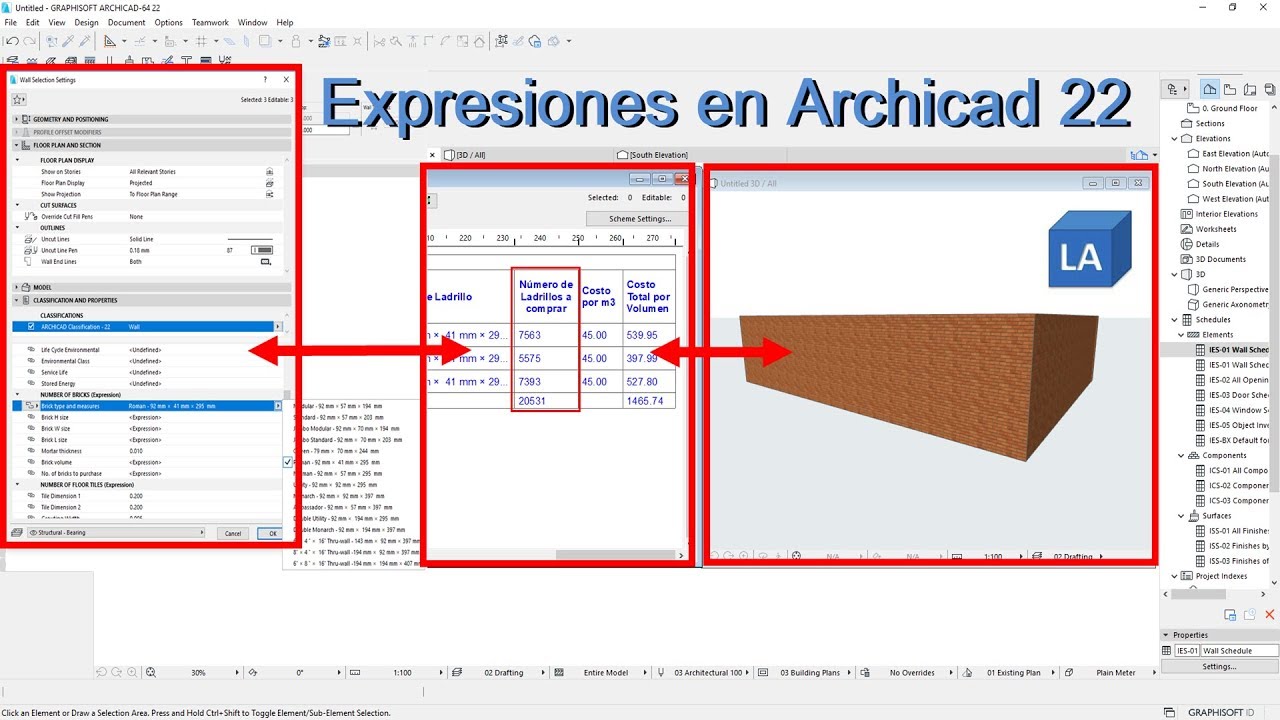Screen dimensions: 1280x720
Task: Collapse the Number of Bricks (Expression) group
Action: 18,395
